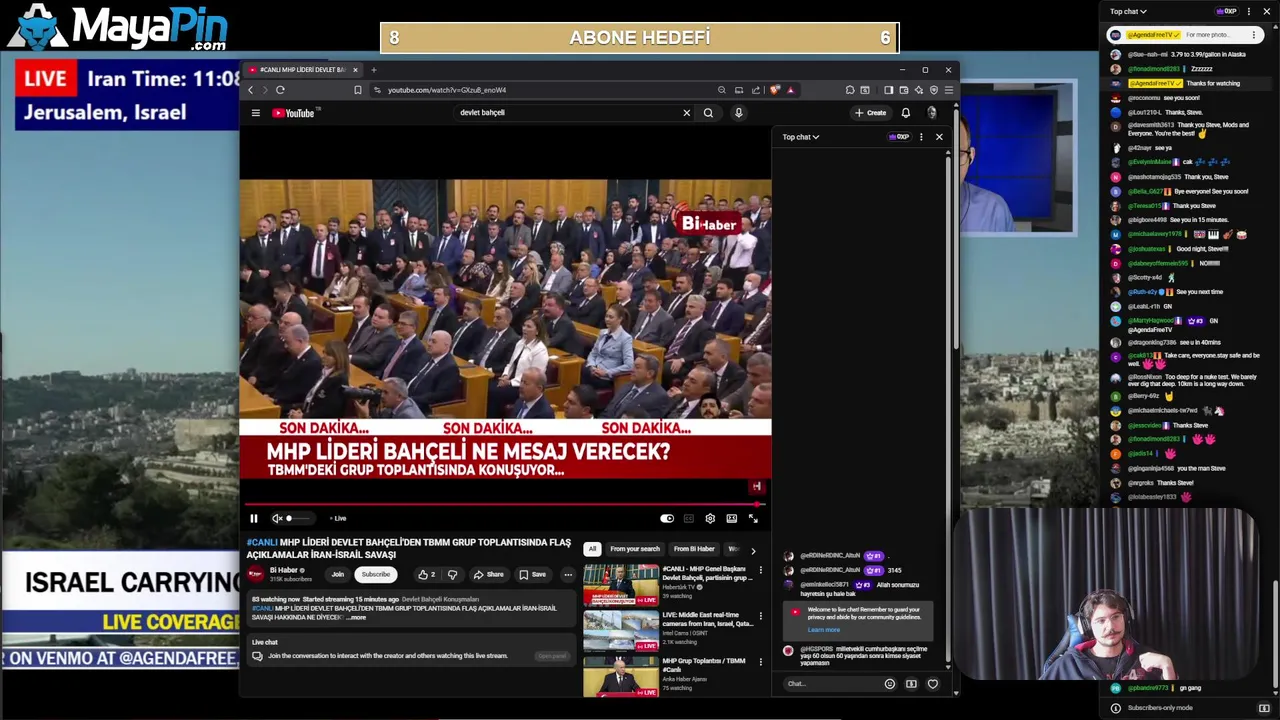Open menu dots for 'LIVE: Middle East real-time' video

(x=761, y=616)
